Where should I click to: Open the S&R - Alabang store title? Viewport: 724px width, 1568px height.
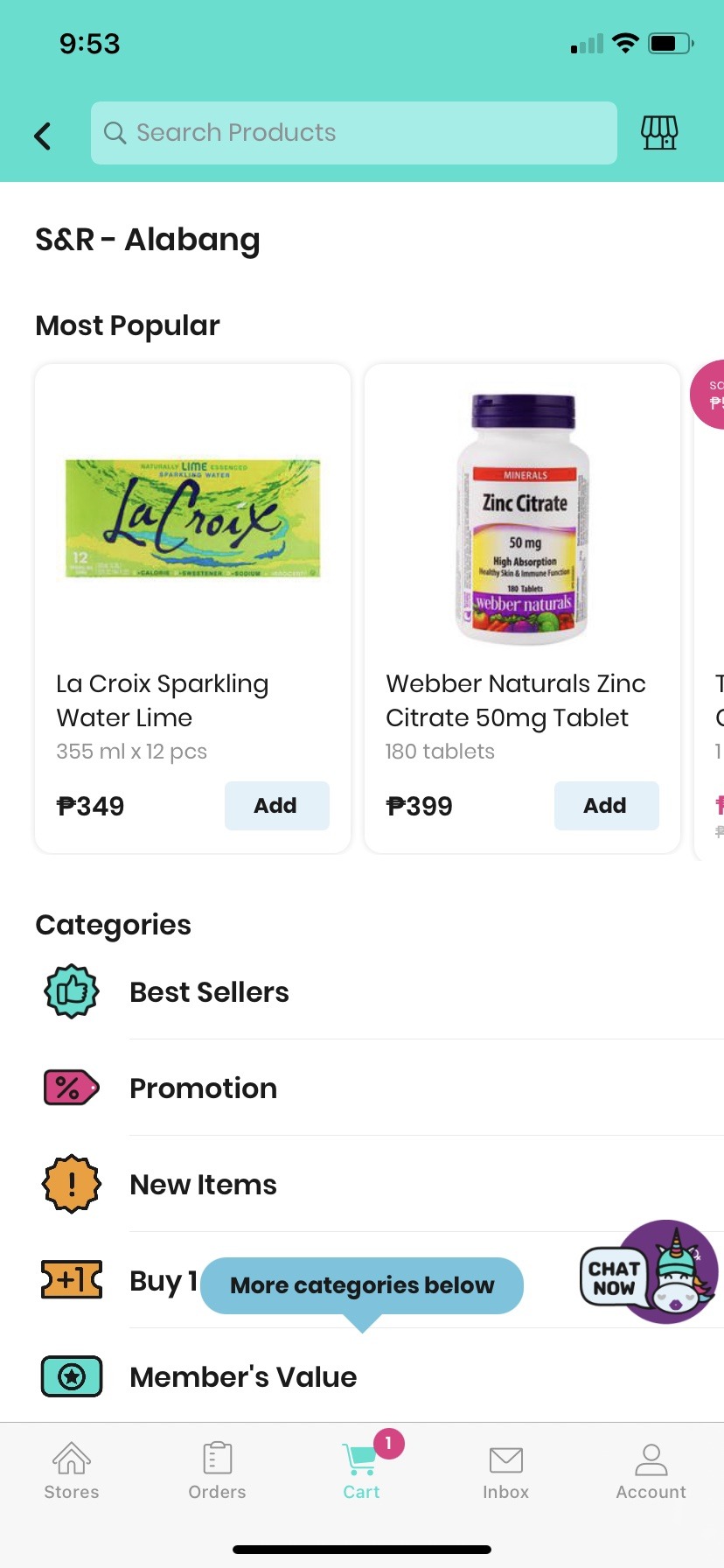[x=147, y=239]
